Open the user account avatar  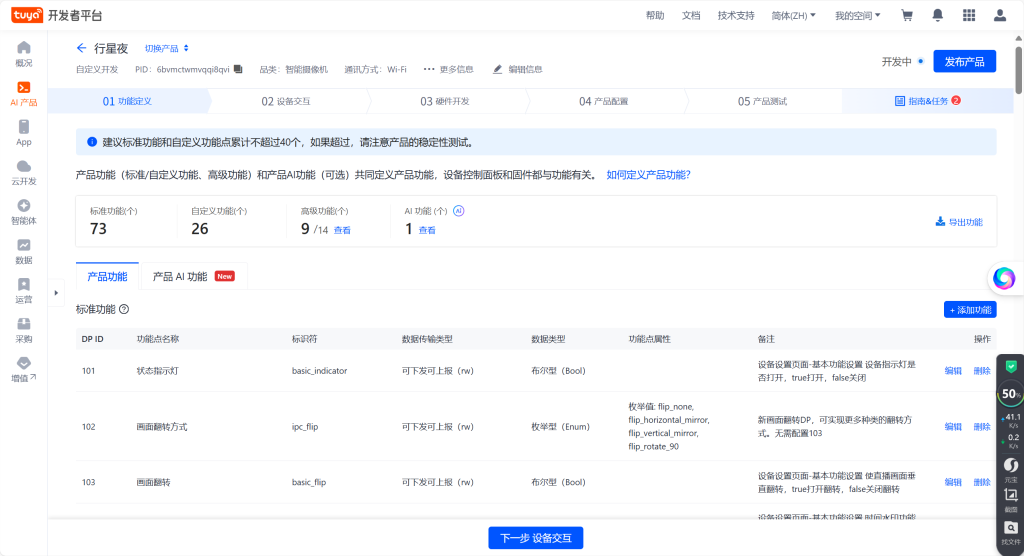tap(999, 15)
